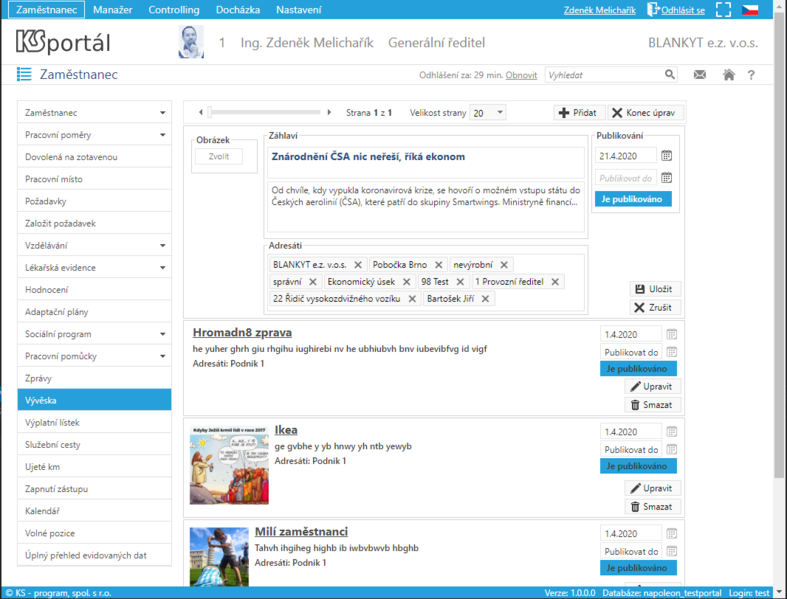Open Velikost strany dropdown

point(487,113)
